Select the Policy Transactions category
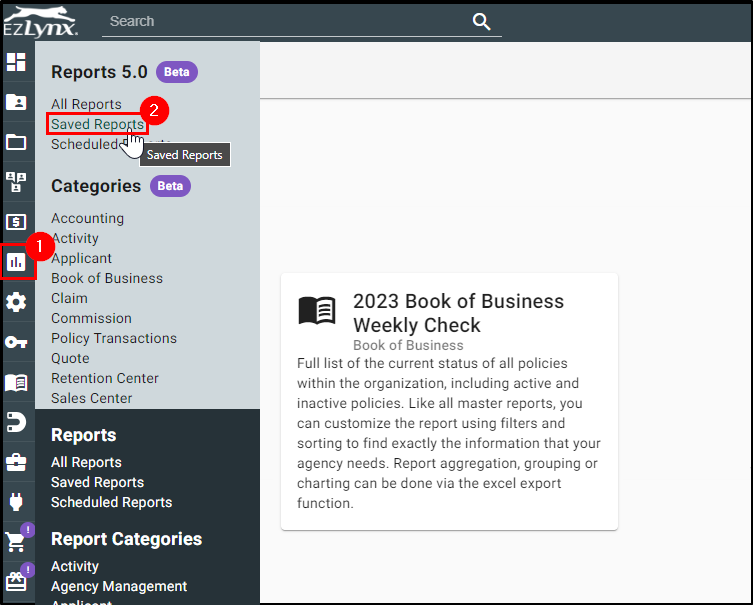 coord(114,339)
